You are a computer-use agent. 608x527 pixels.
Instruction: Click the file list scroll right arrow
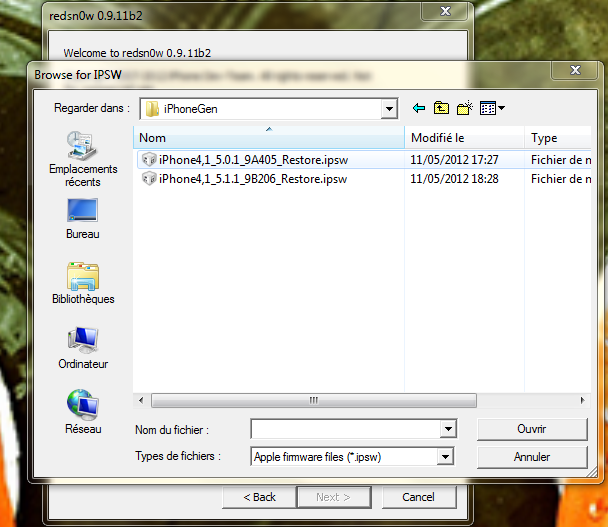click(582, 400)
